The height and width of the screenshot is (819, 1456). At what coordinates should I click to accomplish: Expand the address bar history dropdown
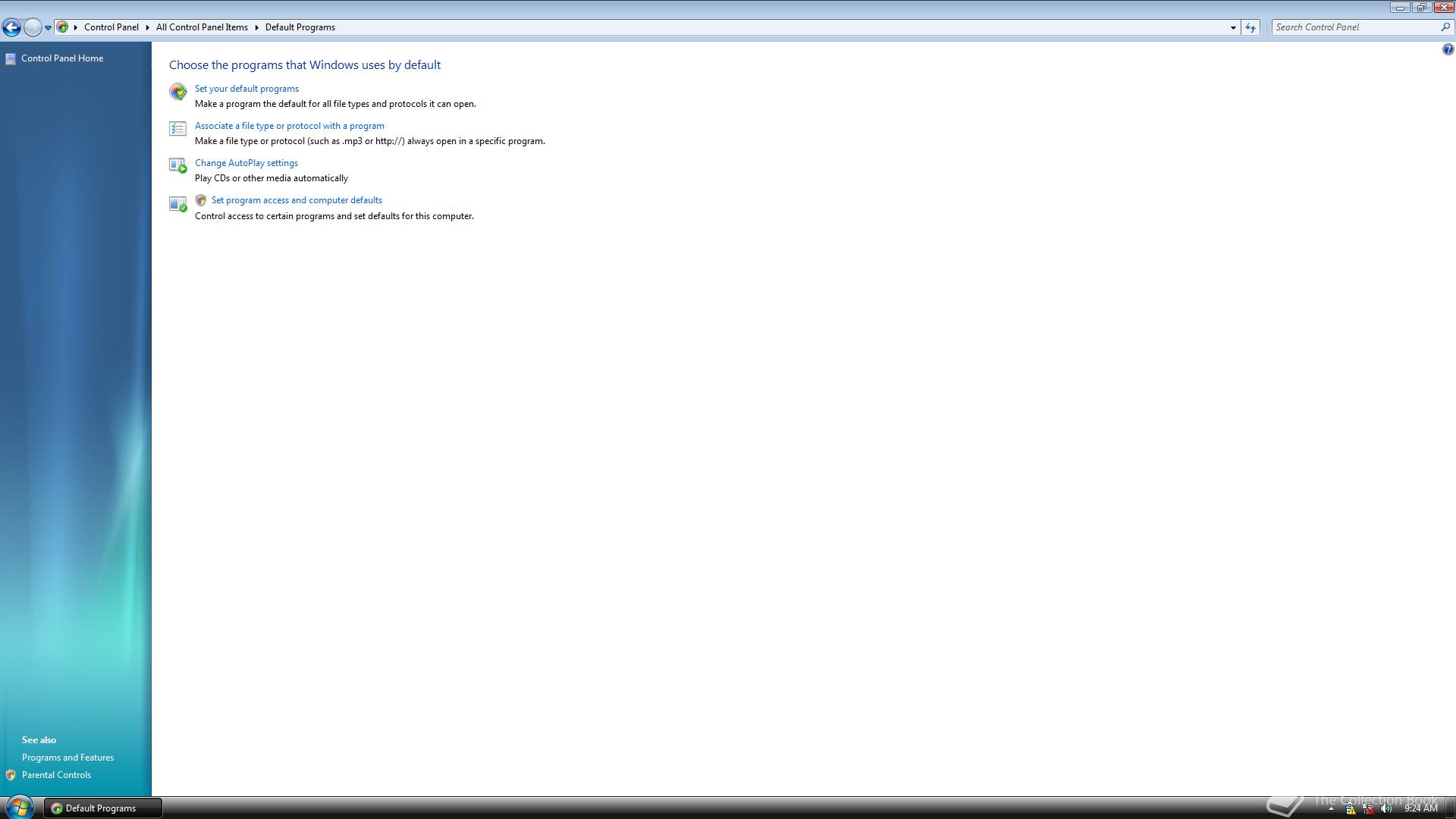pos(1233,27)
